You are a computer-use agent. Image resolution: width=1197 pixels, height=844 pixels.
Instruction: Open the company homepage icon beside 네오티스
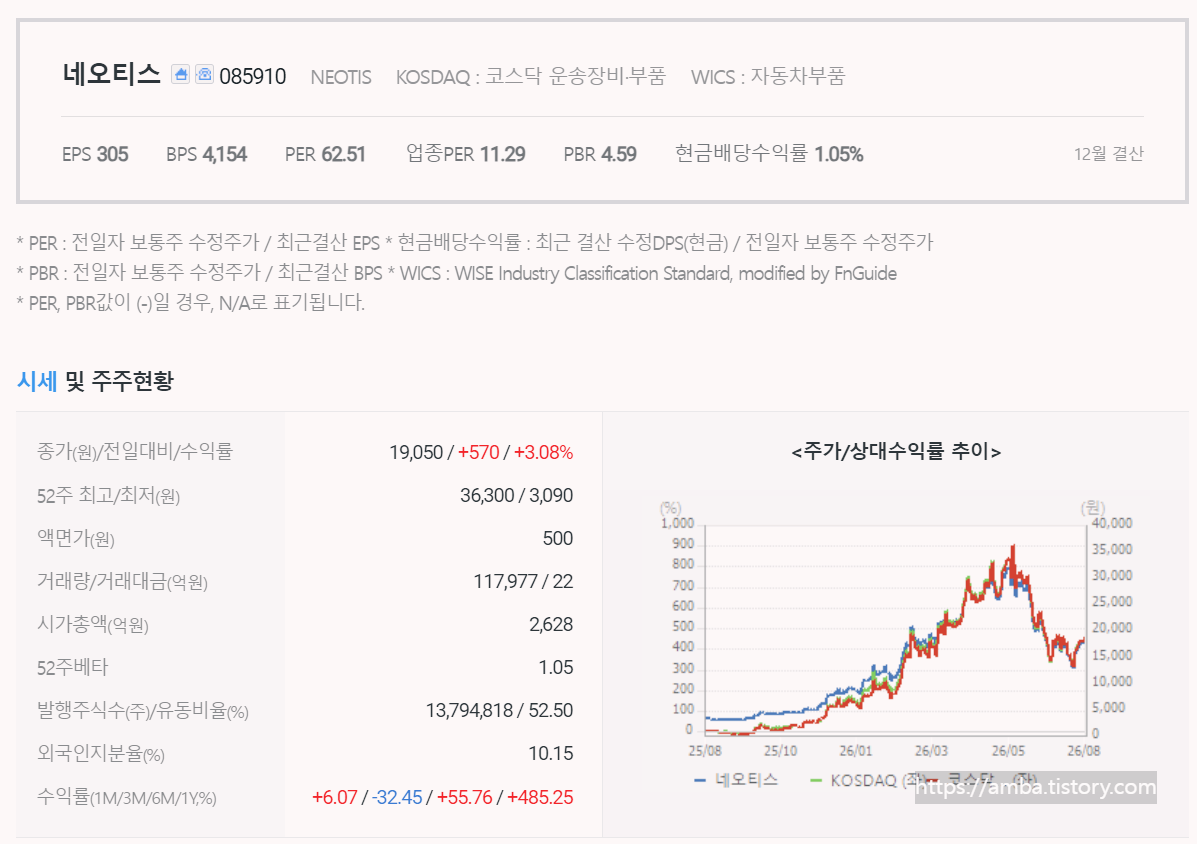(x=180, y=74)
